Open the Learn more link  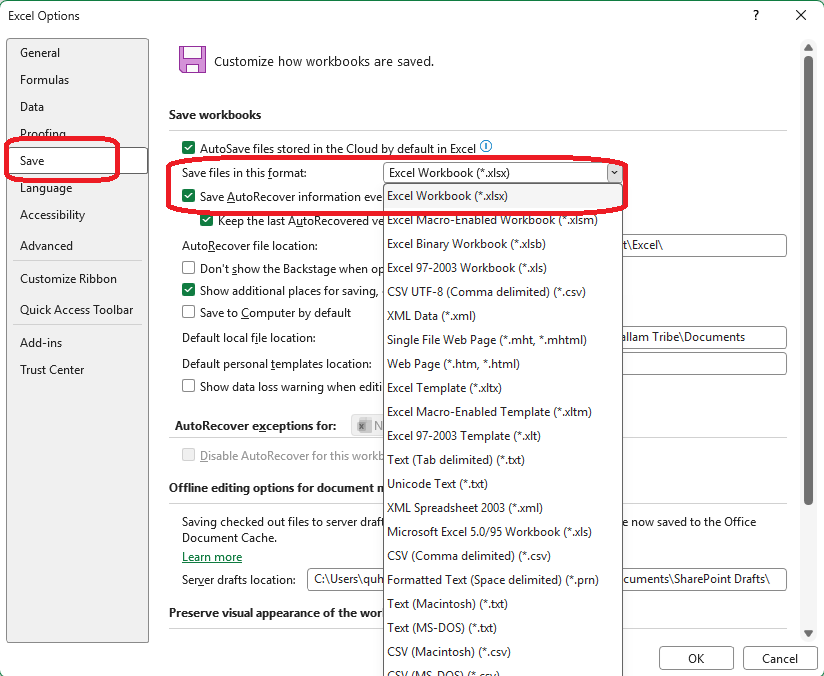pos(212,557)
